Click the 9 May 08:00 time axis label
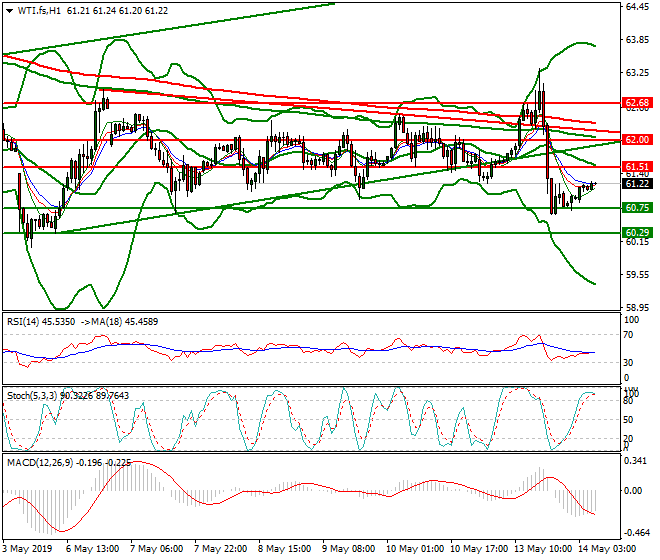Viewport: 660px width, 560px height. 349,549
